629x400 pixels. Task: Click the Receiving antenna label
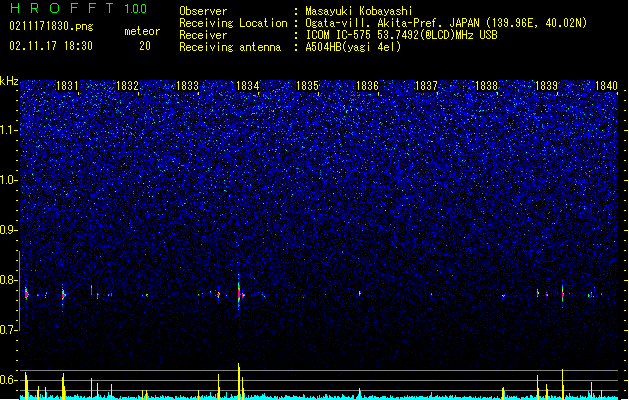230,47
